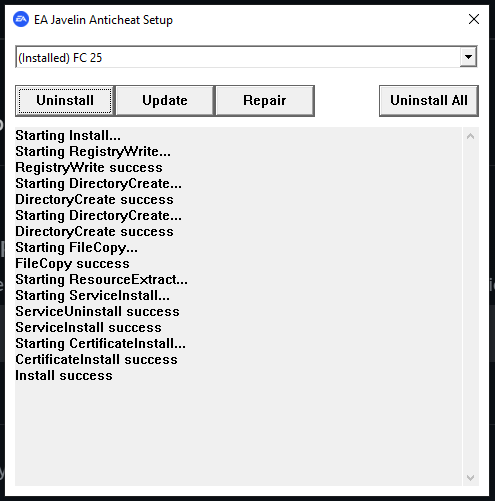The height and width of the screenshot is (501, 495).
Task: Click the Update button
Action: pos(165,101)
